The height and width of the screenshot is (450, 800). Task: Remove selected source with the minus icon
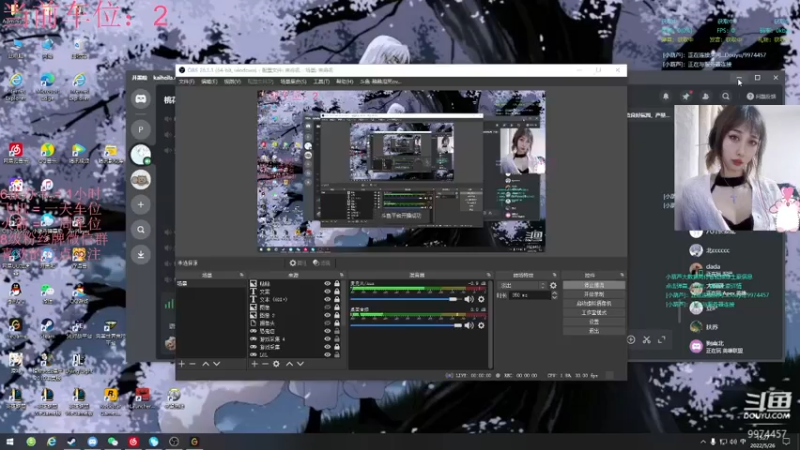pos(265,364)
